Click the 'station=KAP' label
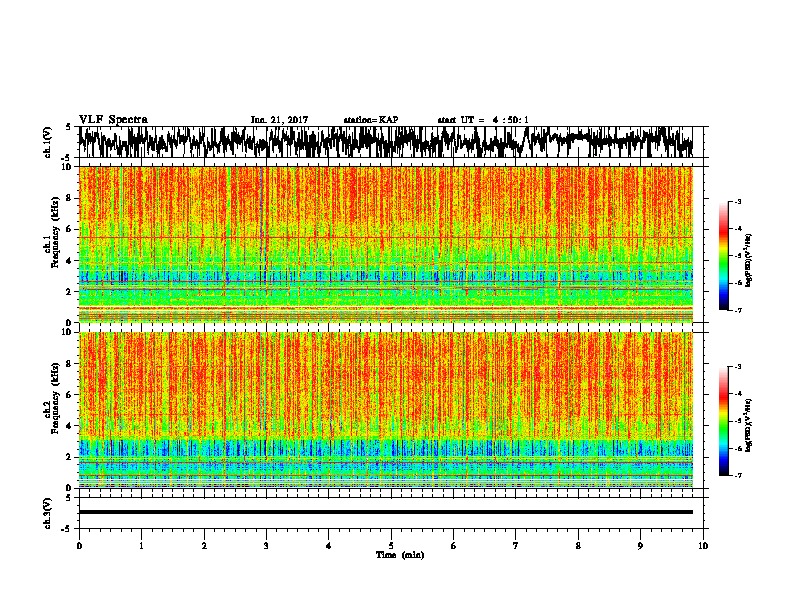Image resolution: width=792 pixels, height=612 pixels. tap(371, 120)
